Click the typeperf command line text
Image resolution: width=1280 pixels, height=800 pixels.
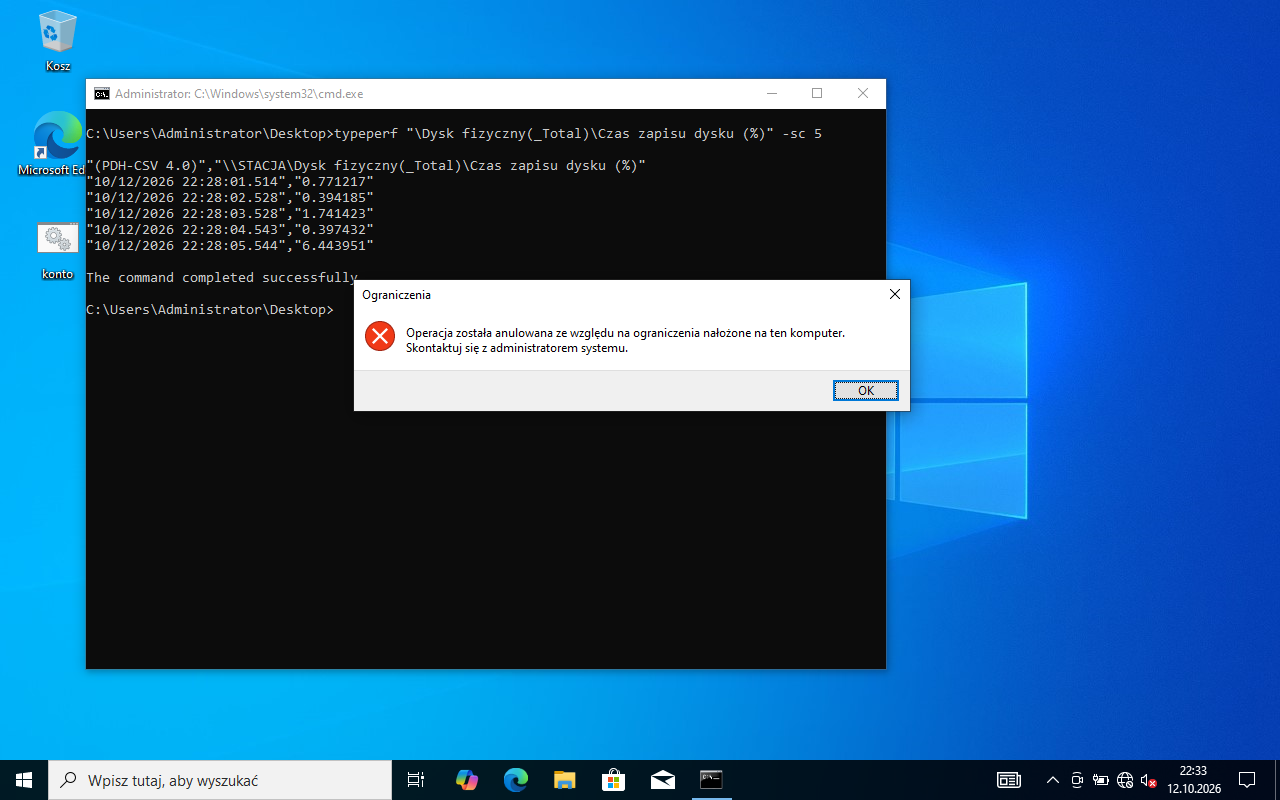coord(578,133)
